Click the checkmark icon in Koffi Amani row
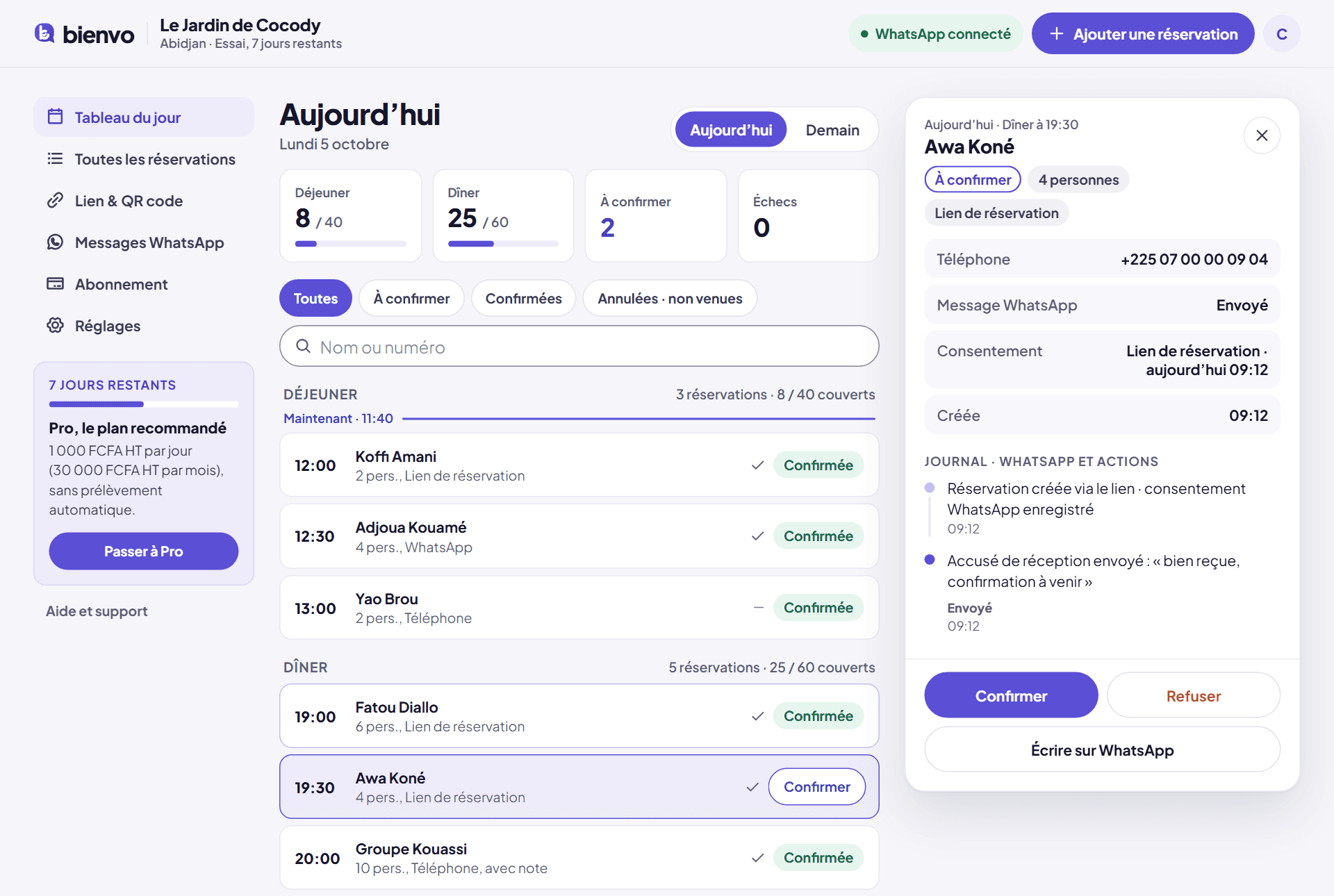Viewport: 1334px width, 896px height. click(x=757, y=465)
